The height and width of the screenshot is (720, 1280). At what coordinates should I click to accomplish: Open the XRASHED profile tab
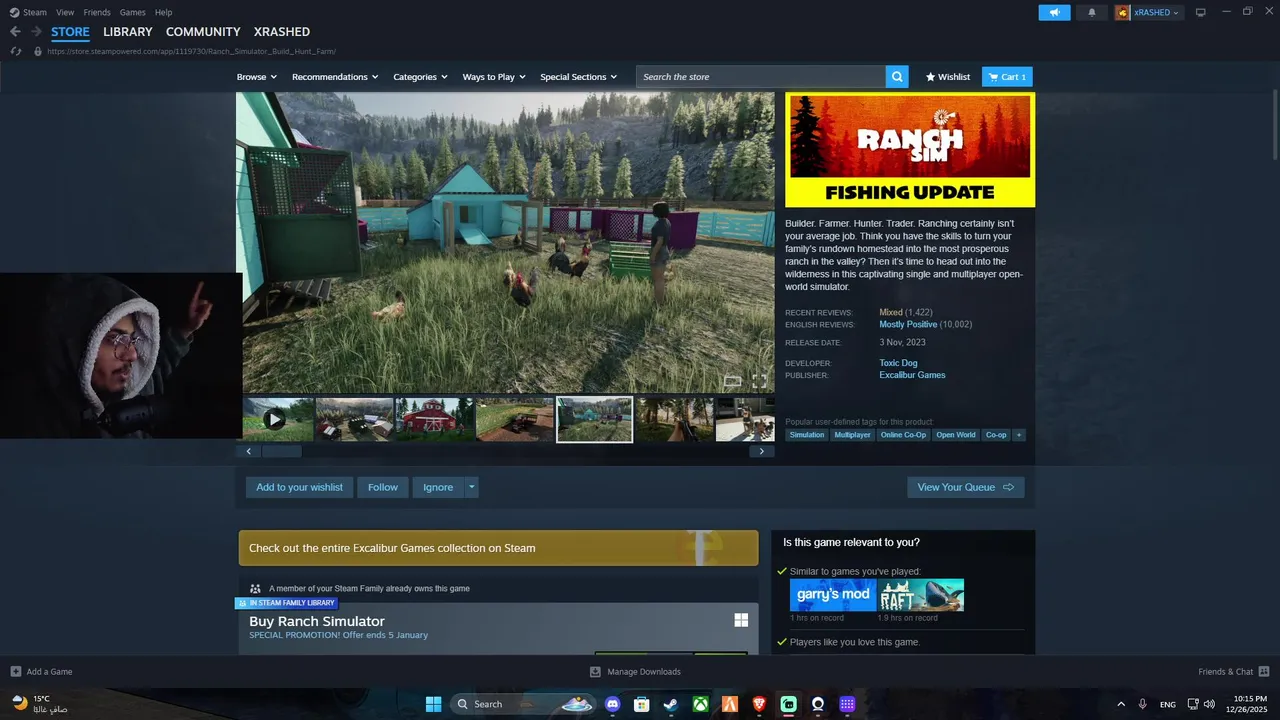click(282, 32)
